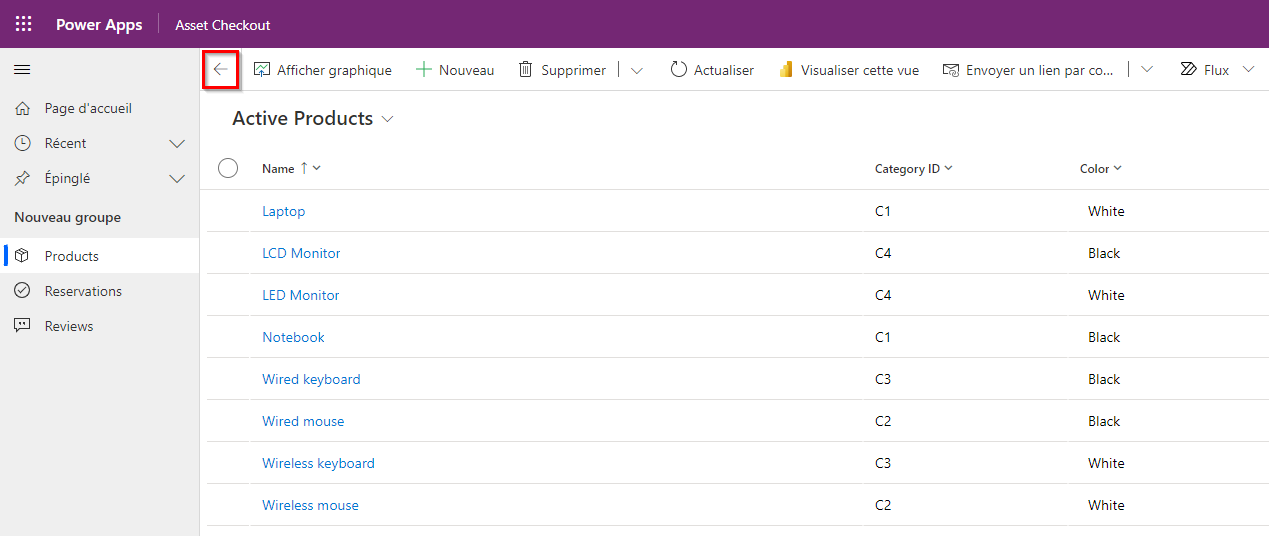Click the Nouveau groupe heading
The height and width of the screenshot is (536, 1269).
(x=67, y=217)
